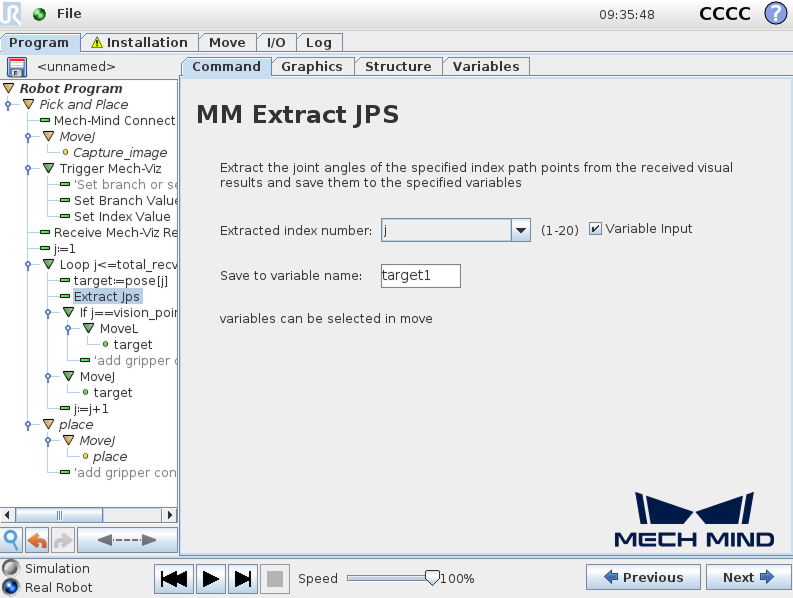Select the Set Branch Value command
793x598 pixels.
125,200
